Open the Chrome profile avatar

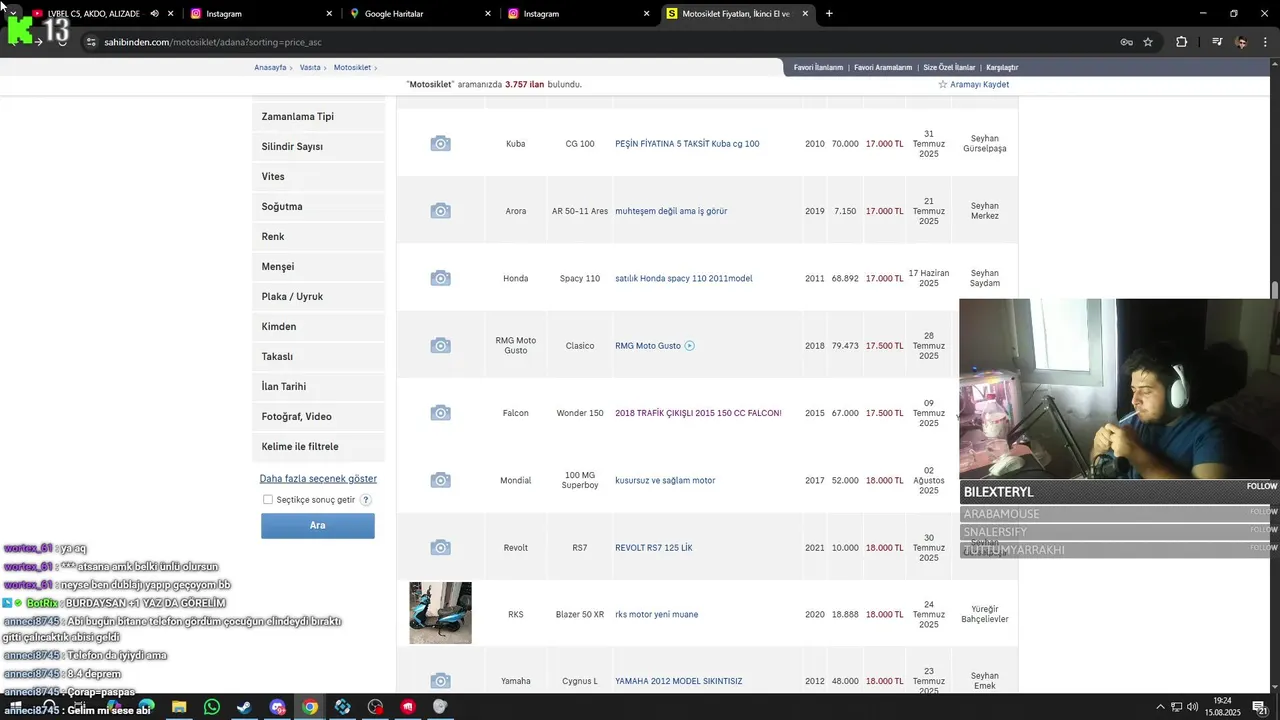pos(1241,42)
